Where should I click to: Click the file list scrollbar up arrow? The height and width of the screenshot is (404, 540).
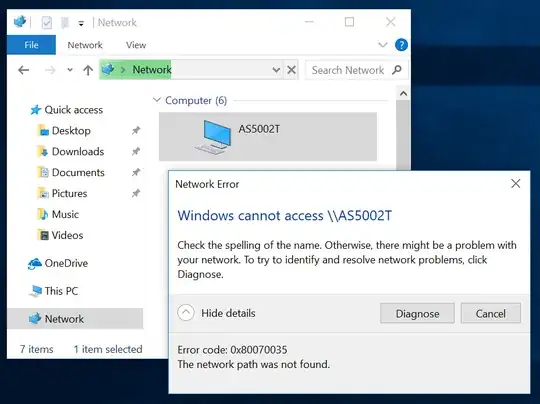click(403, 94)
